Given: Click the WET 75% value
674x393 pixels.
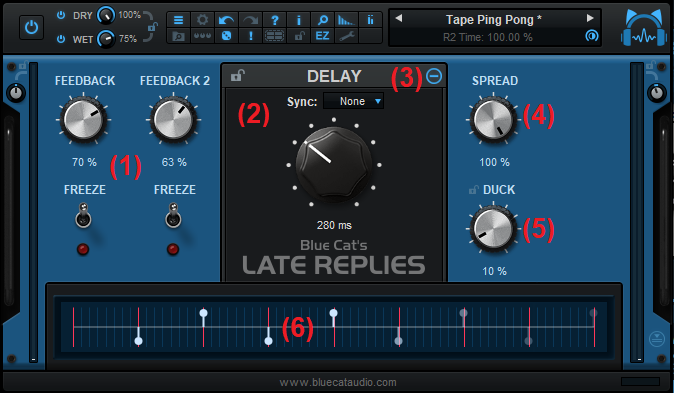Looking at the screenshot, I should 128,39.
